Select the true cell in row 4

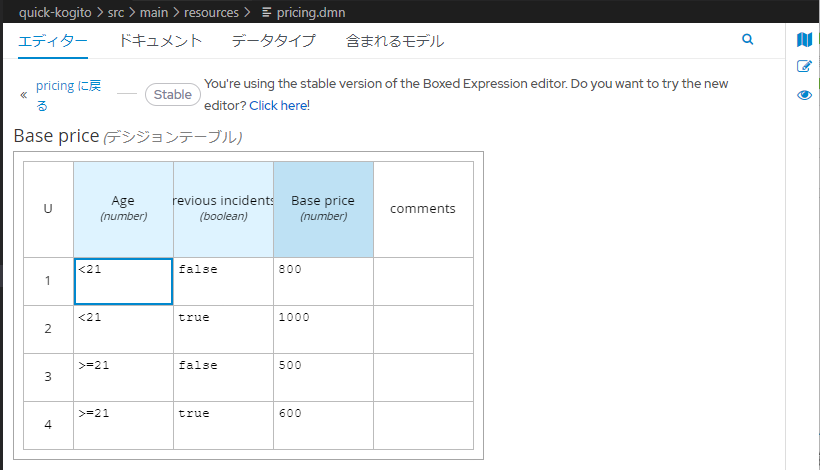point(223,425)
